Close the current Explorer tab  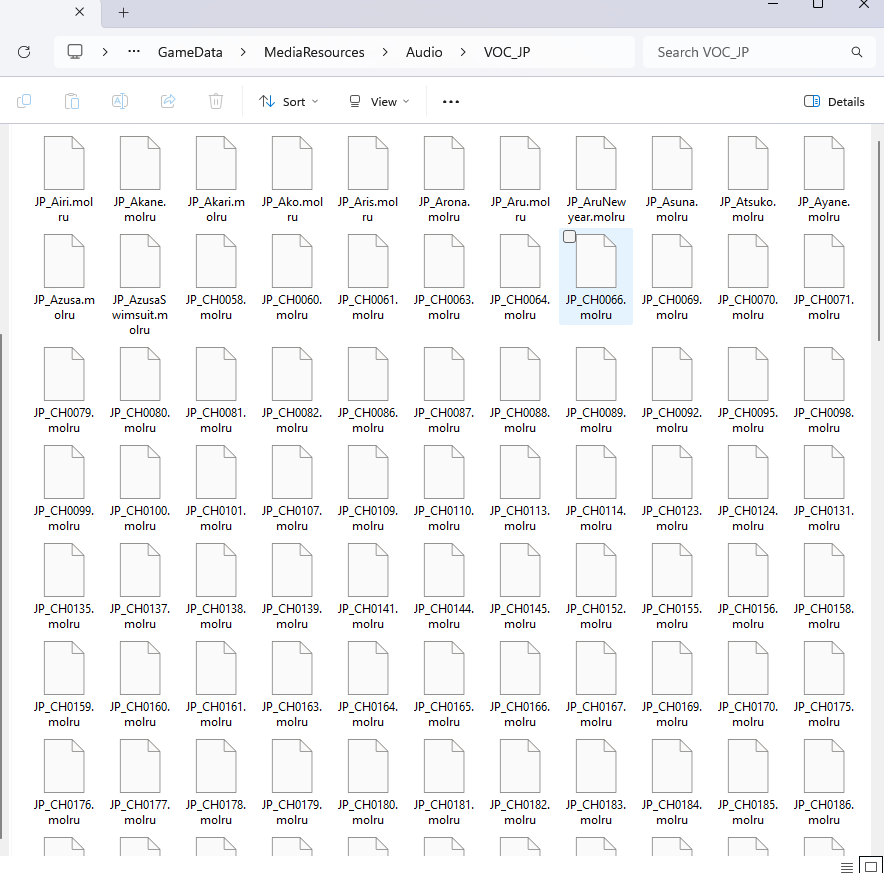[79, 12]
